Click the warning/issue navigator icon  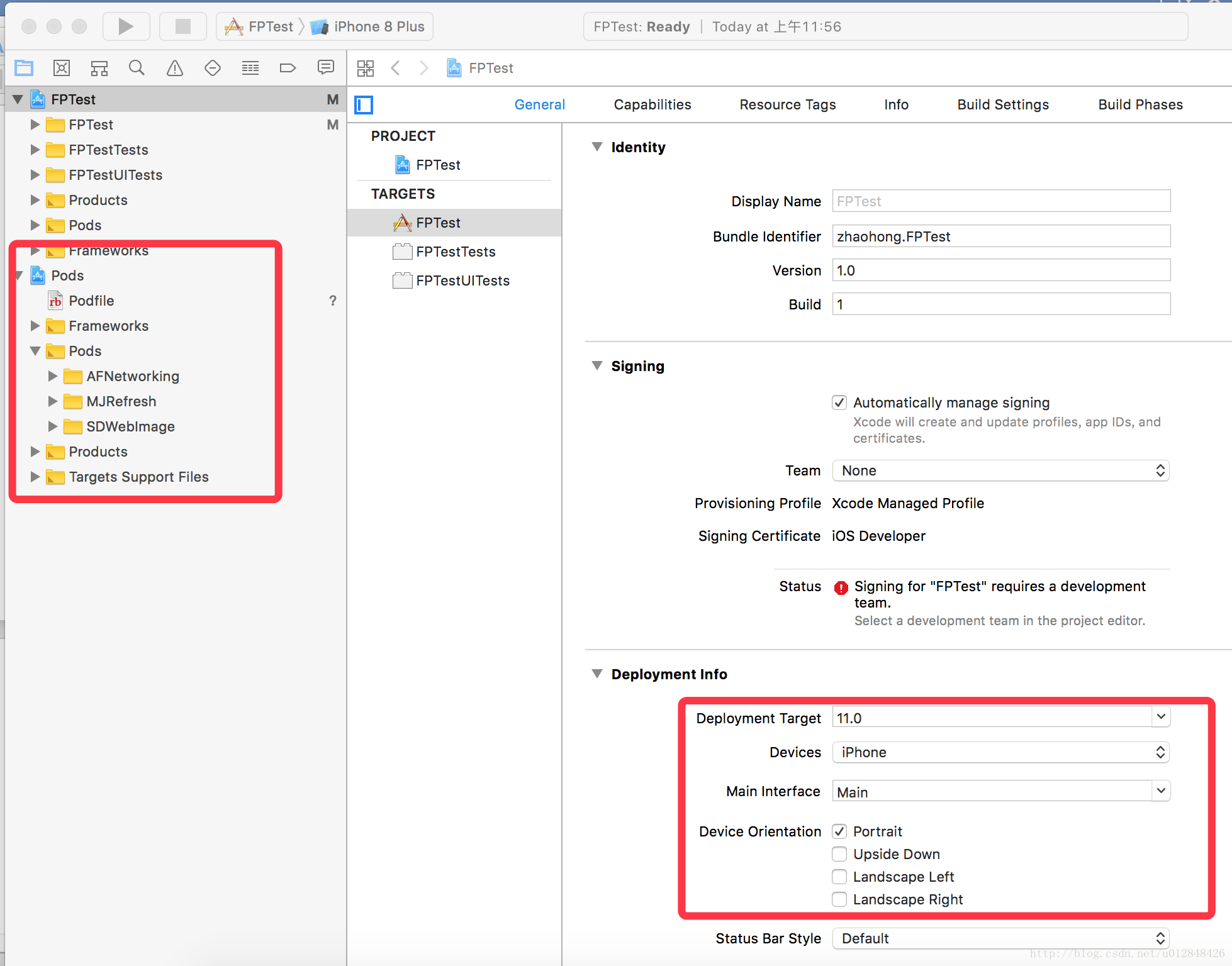(175, 68)
